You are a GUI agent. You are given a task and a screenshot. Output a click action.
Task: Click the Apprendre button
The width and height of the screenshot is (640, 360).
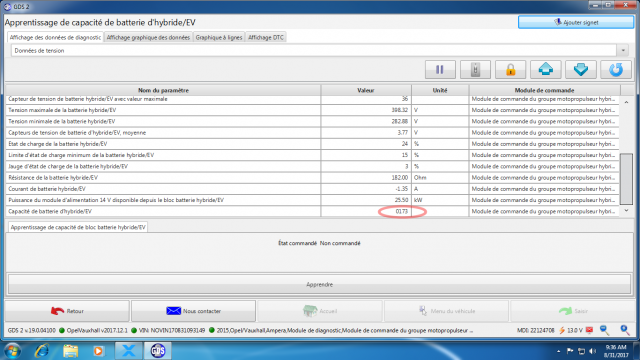tap(320, 284)
